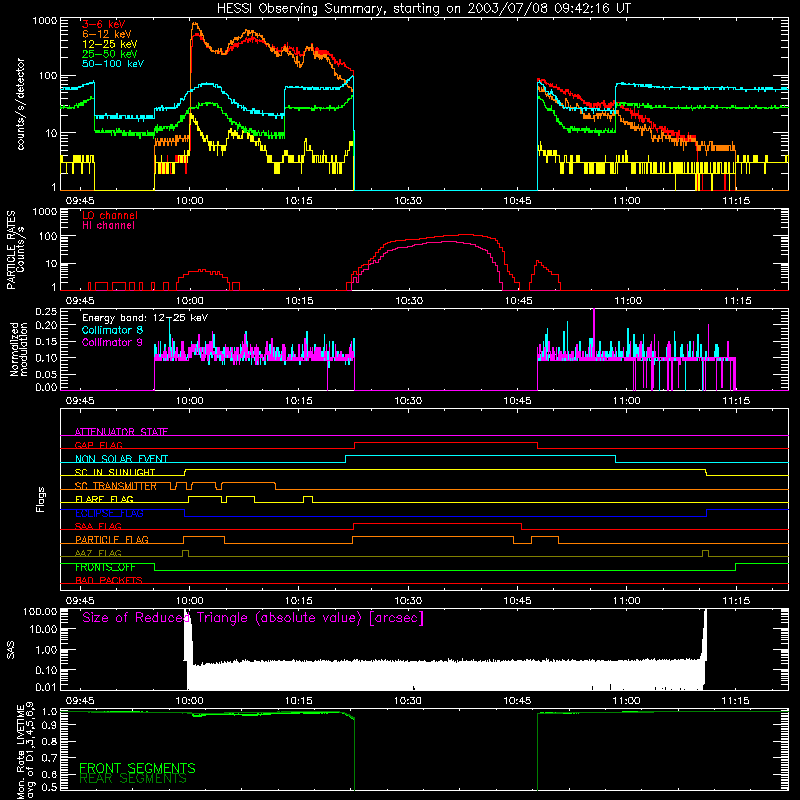Select the 50-100 keV legend label
The height and width of the screenshot is (800, 800).
113,64
